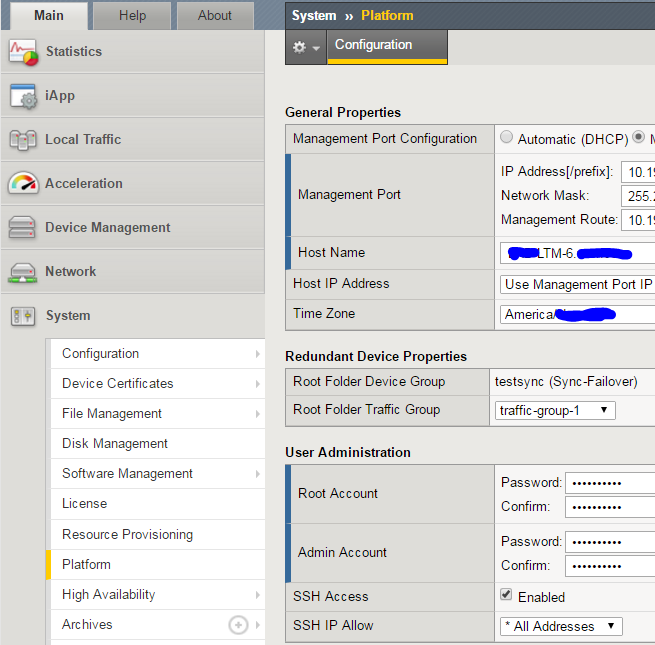Open the Disk Management page
The width and height of the screenshot is (655, 645).
115,444
